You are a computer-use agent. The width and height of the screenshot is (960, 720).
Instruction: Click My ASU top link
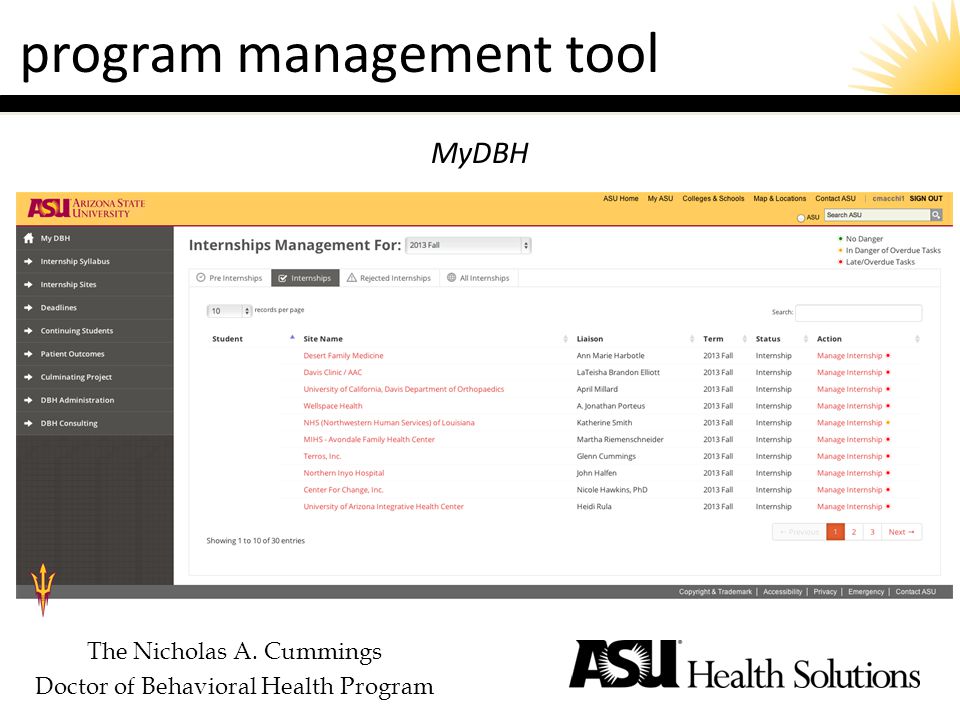point(660,198)
